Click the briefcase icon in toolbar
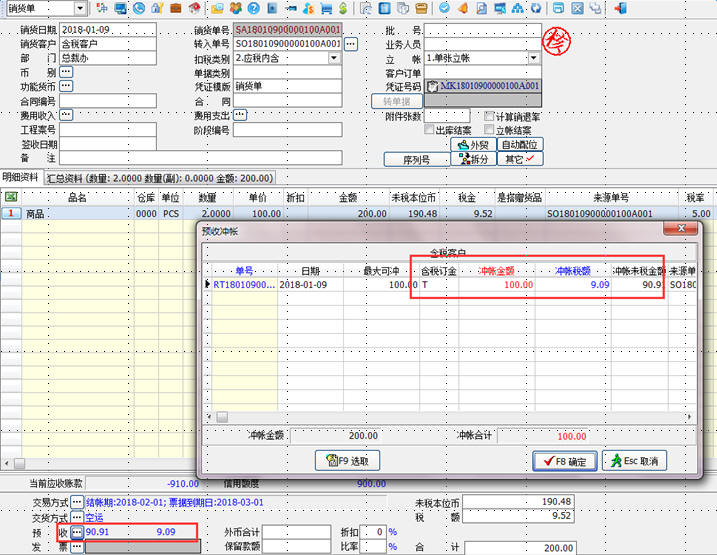Screen dimensions: 717x555 (x=176, y=8)
